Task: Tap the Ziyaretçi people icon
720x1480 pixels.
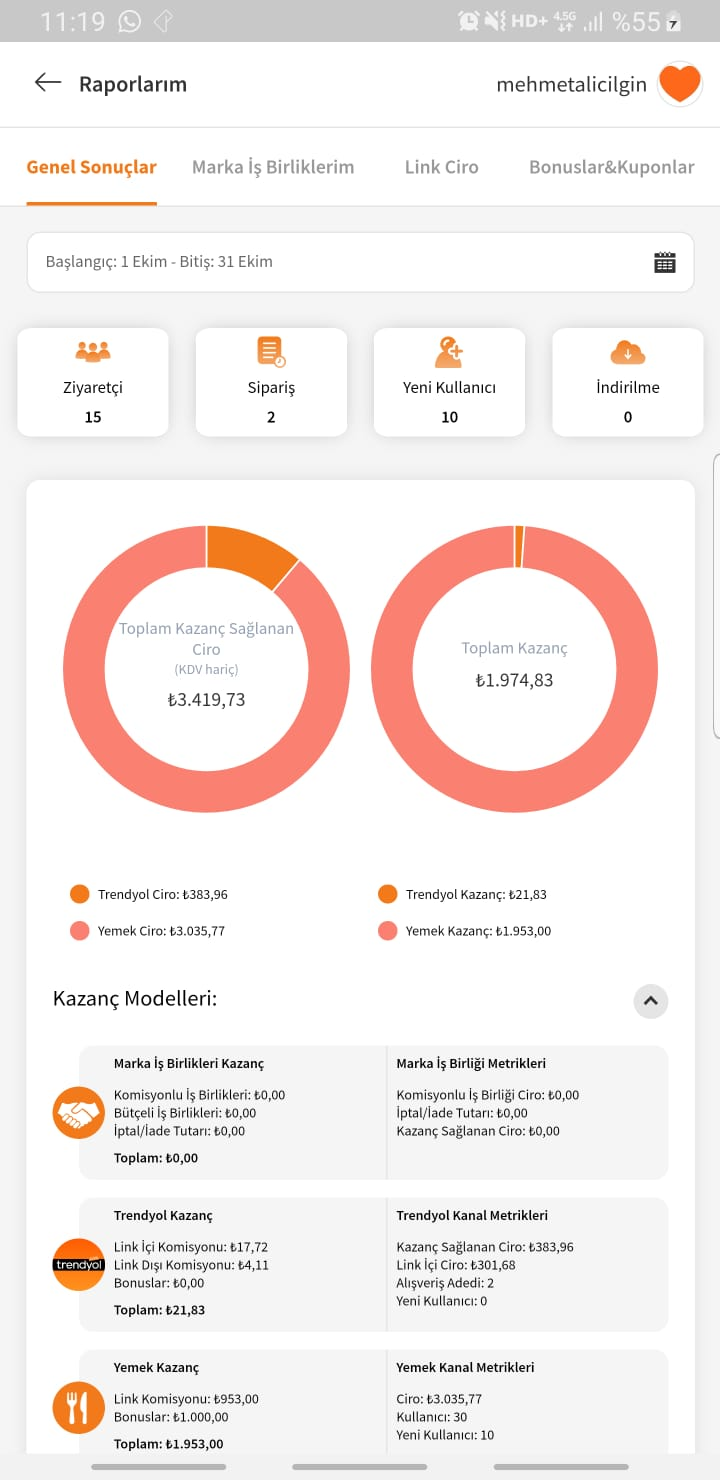Action: [x=93, y=352]
